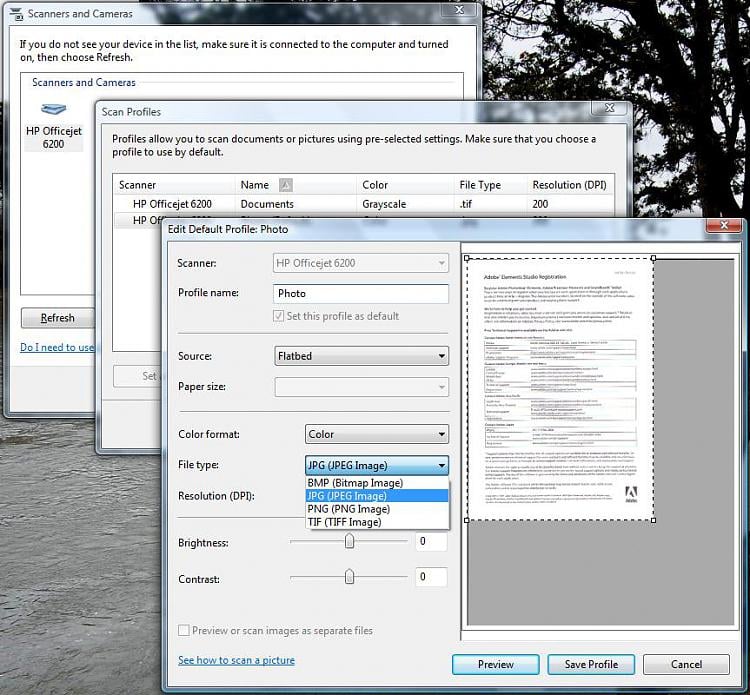The height and width of the screenshot is (695, 750).
Task: Toggle Set this profile as default checkbox
Action: pos(278,316)
